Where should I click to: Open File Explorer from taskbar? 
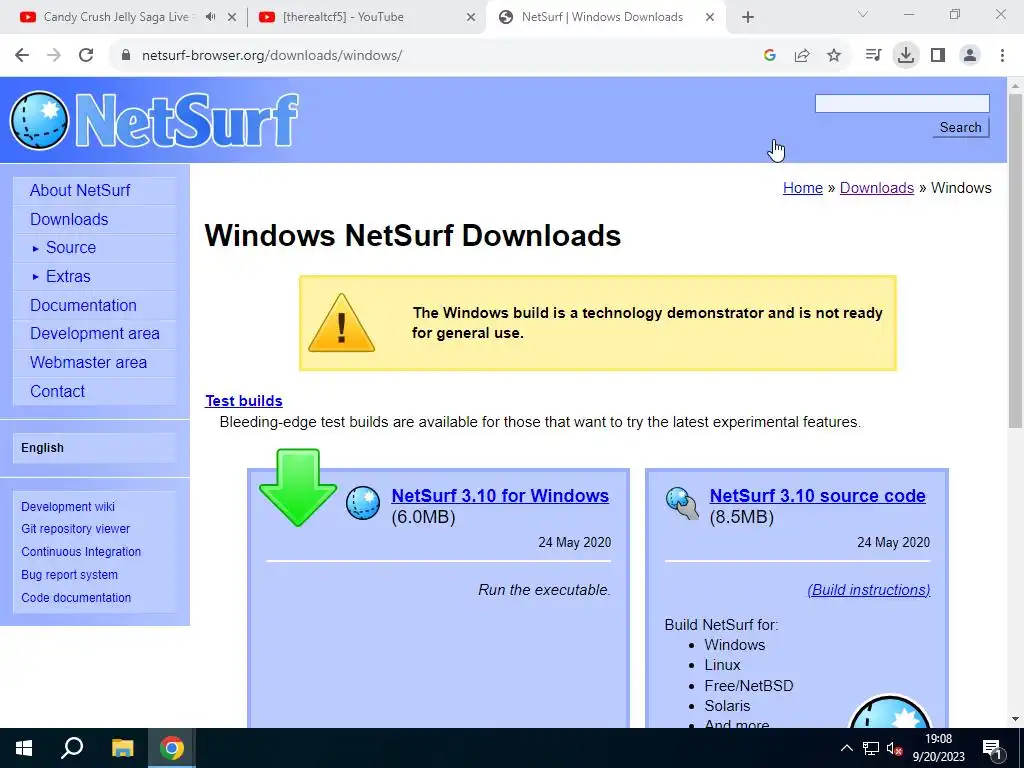click(122, 748)
